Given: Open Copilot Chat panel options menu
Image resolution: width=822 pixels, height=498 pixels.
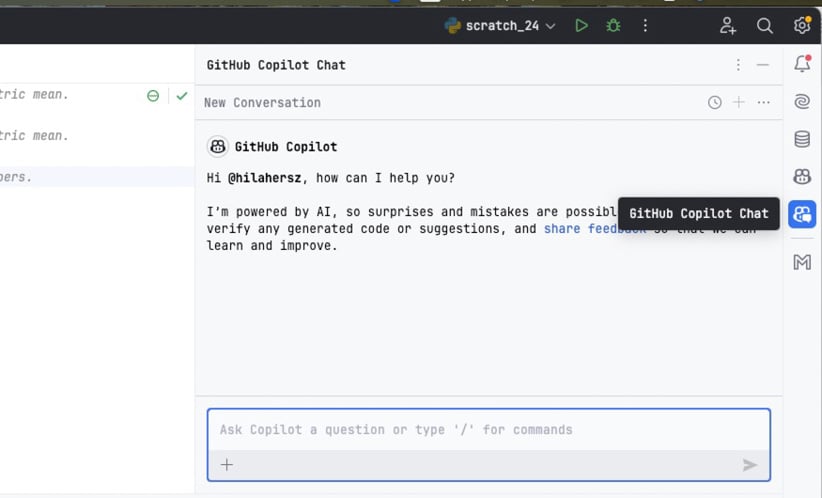Looking at the screenshot, I should 738,64.
